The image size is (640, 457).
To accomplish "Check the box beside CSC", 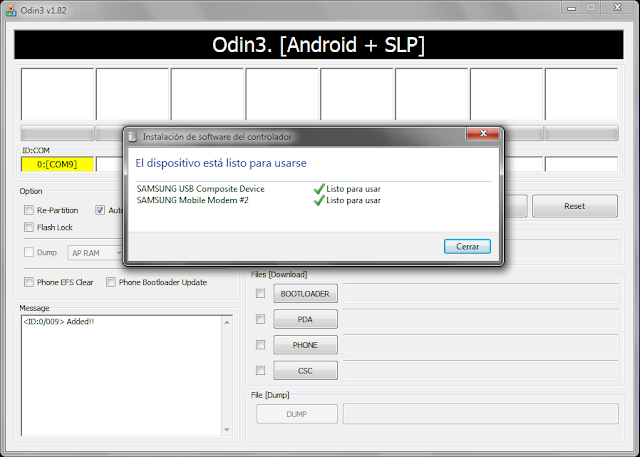I will click(260, 370).
